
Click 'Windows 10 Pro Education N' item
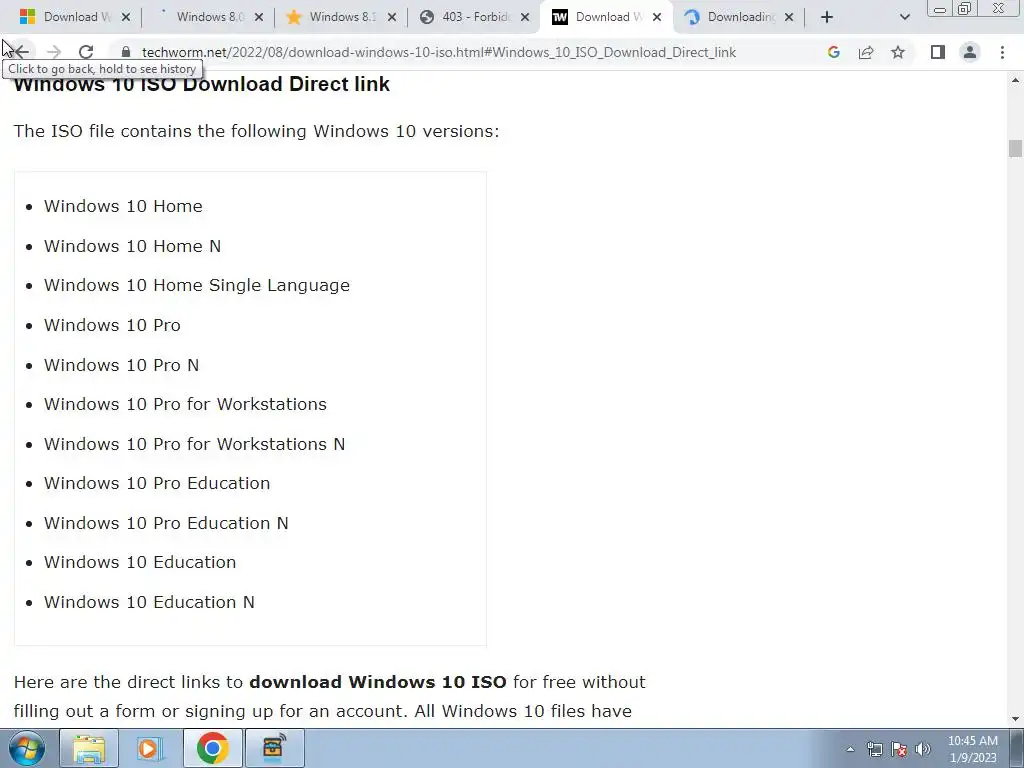(x=166, y=523)
